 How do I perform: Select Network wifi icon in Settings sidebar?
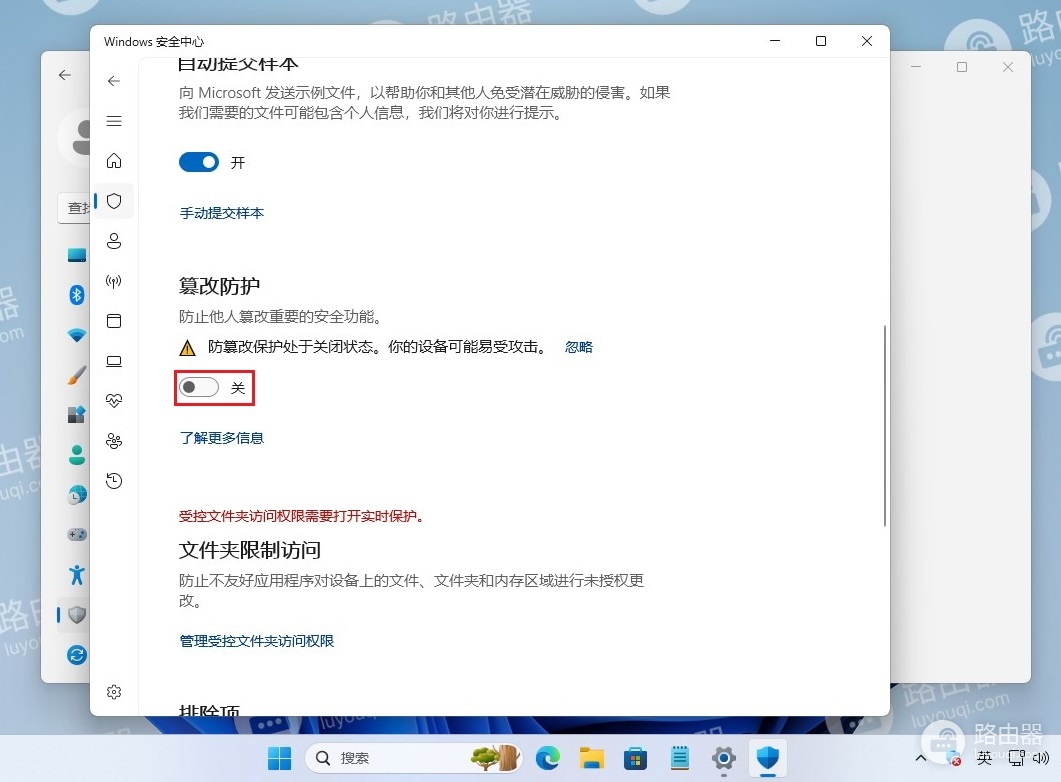coord(76,335)
